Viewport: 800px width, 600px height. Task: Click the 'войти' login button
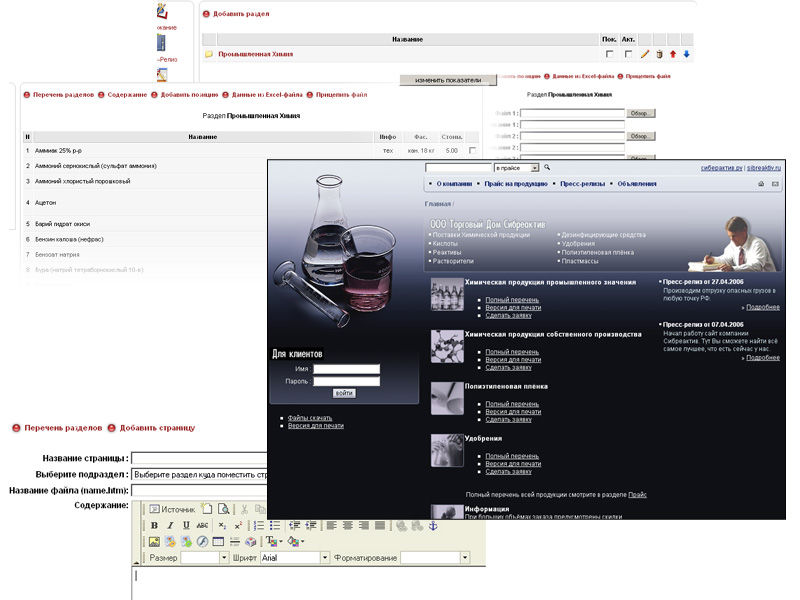(343, 393)
